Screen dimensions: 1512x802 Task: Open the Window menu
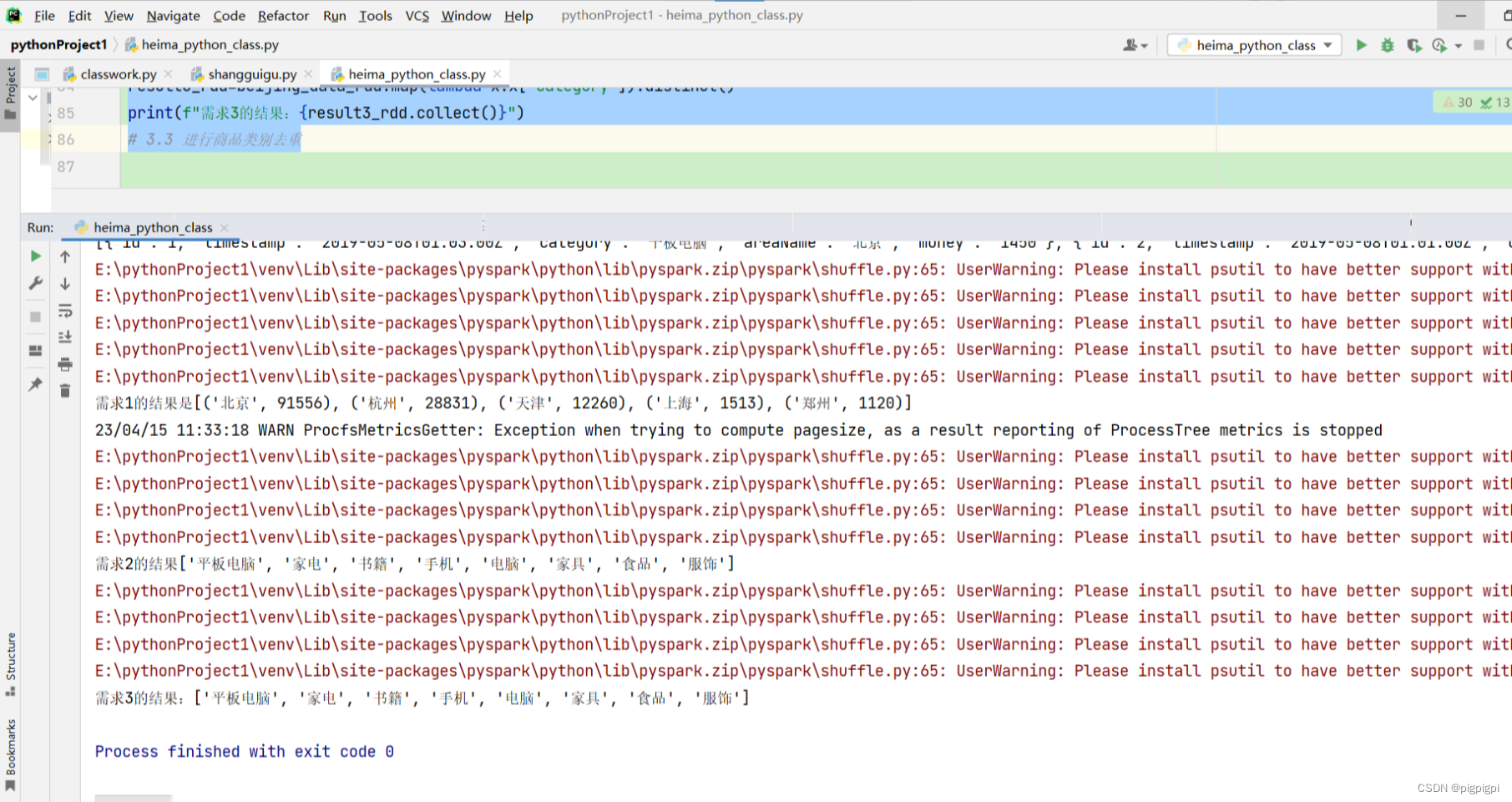click(x=466, y=15)
